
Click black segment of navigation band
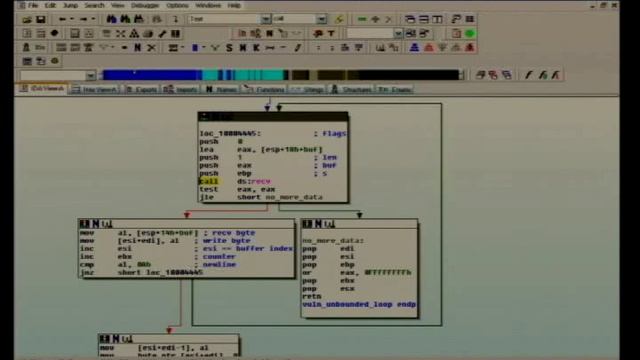pos(408,75)
